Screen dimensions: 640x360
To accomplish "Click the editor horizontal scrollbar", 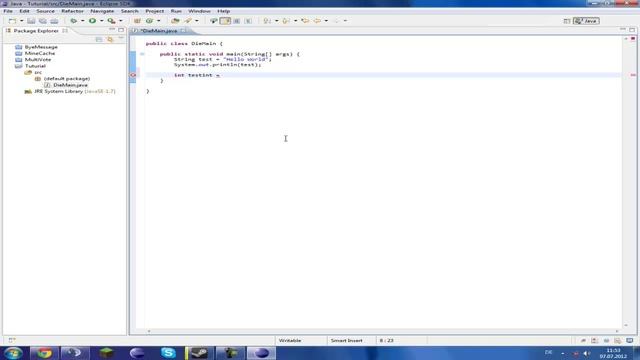I will [382, 331].
